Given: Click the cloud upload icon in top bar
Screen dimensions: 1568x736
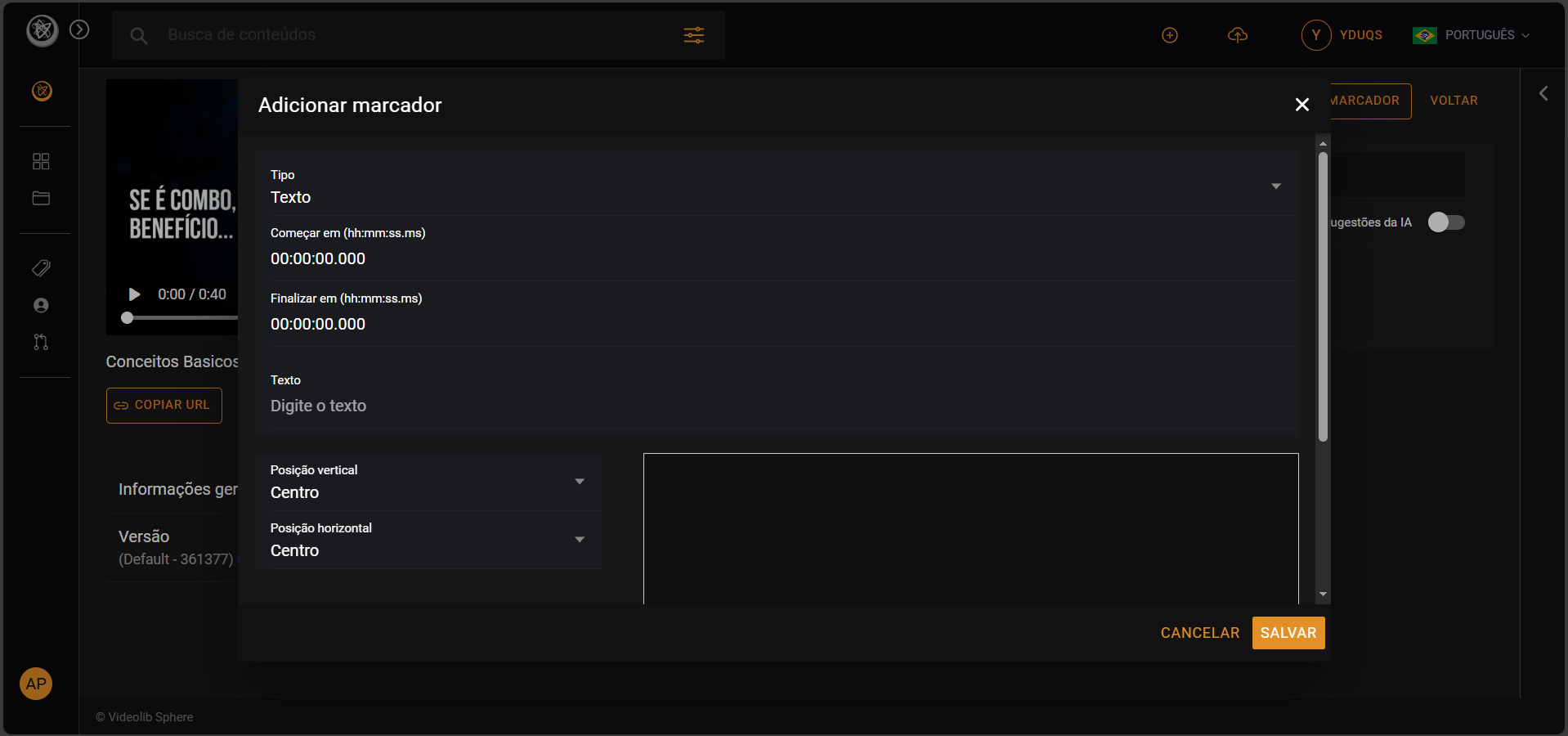Looking at the screenshot, I should point(1237,35).
